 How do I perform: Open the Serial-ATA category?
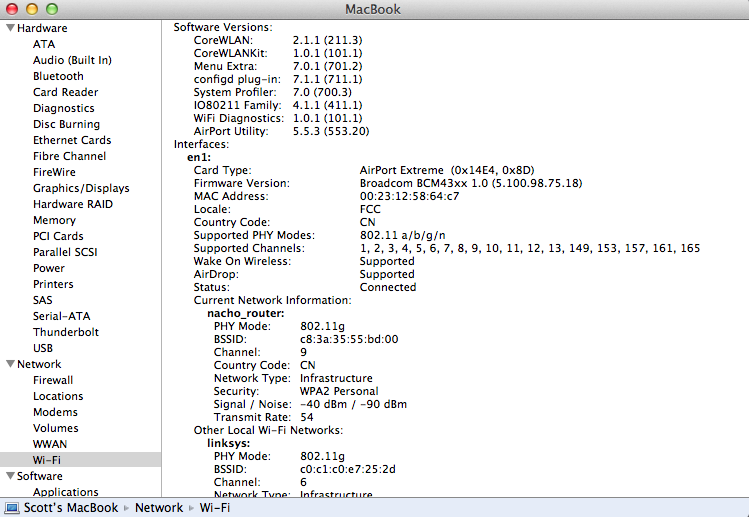(62, 316)
